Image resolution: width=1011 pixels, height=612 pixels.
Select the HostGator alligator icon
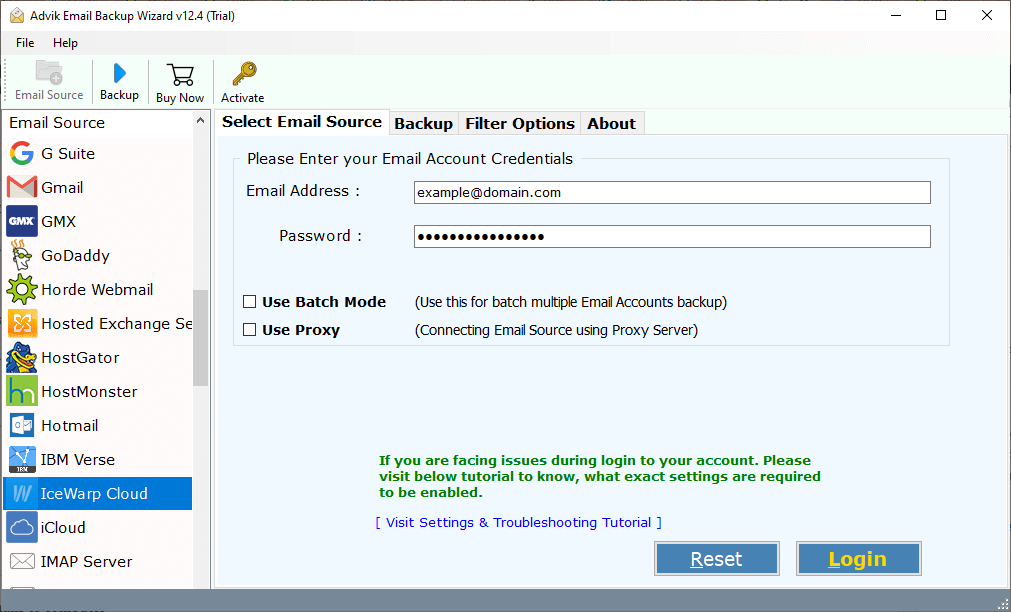click(22, 357)
